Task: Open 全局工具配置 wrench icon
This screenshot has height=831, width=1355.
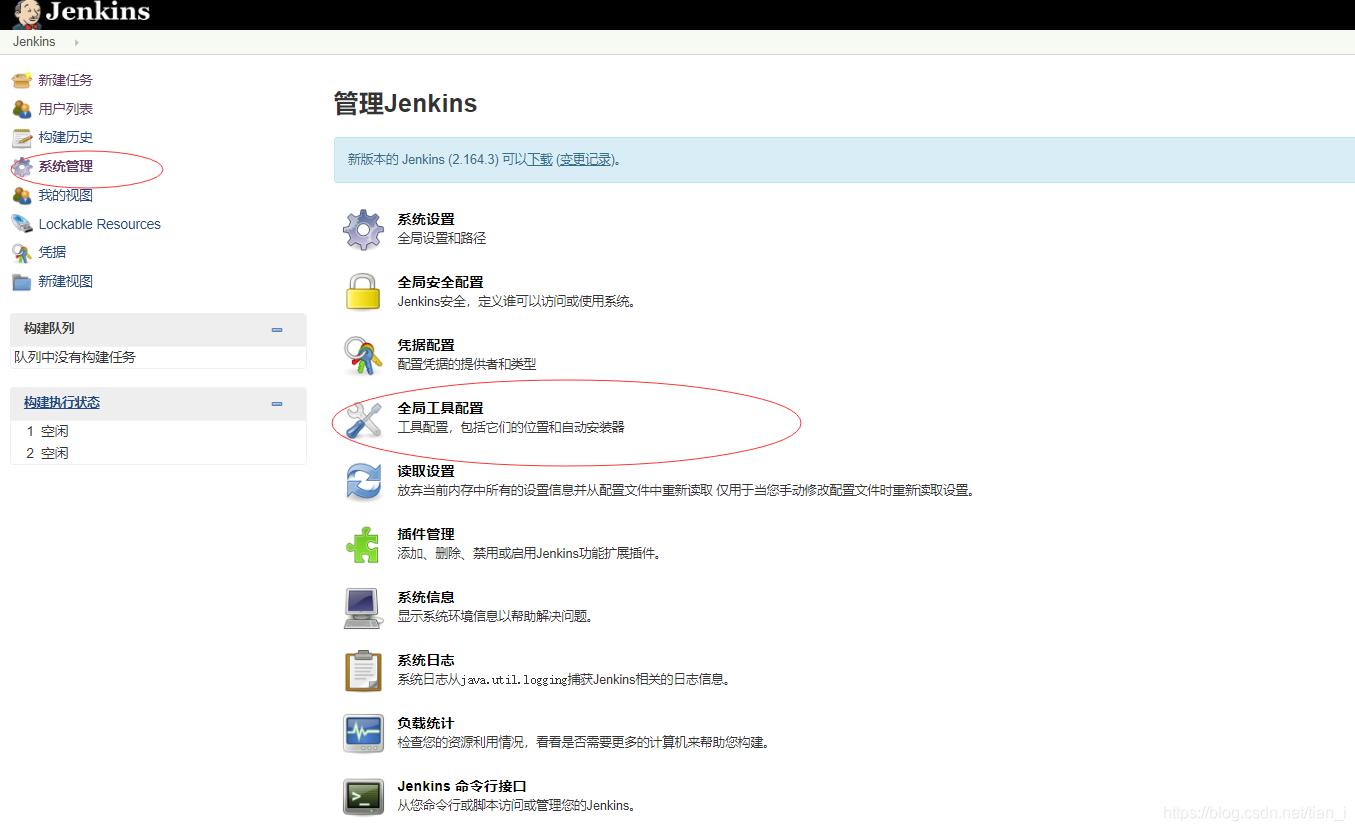Action: 363,421
